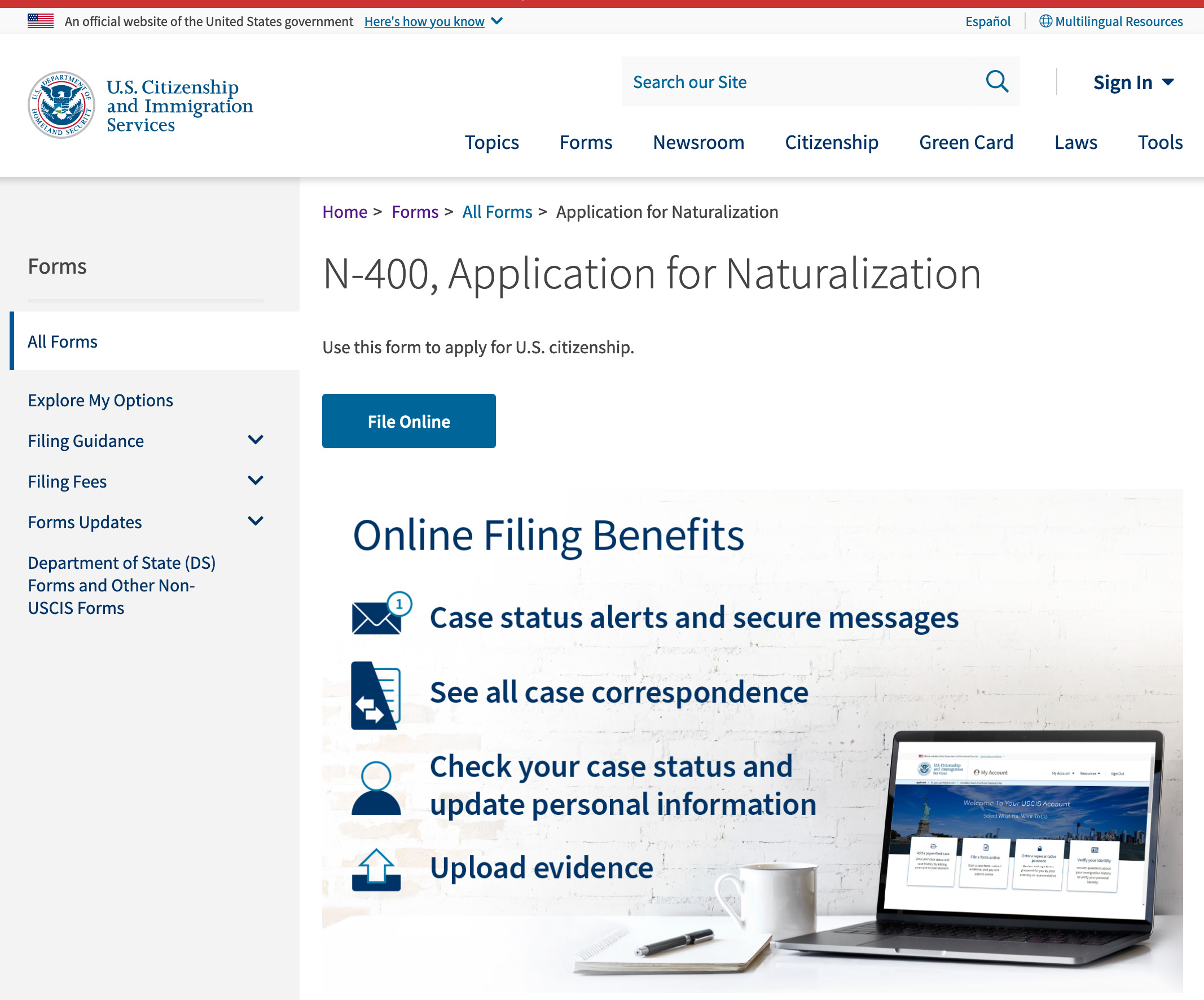The width and height of the screenshot is (1204, 1000).
Task: Focus the Search our Site field
Action: coord(803,81)
